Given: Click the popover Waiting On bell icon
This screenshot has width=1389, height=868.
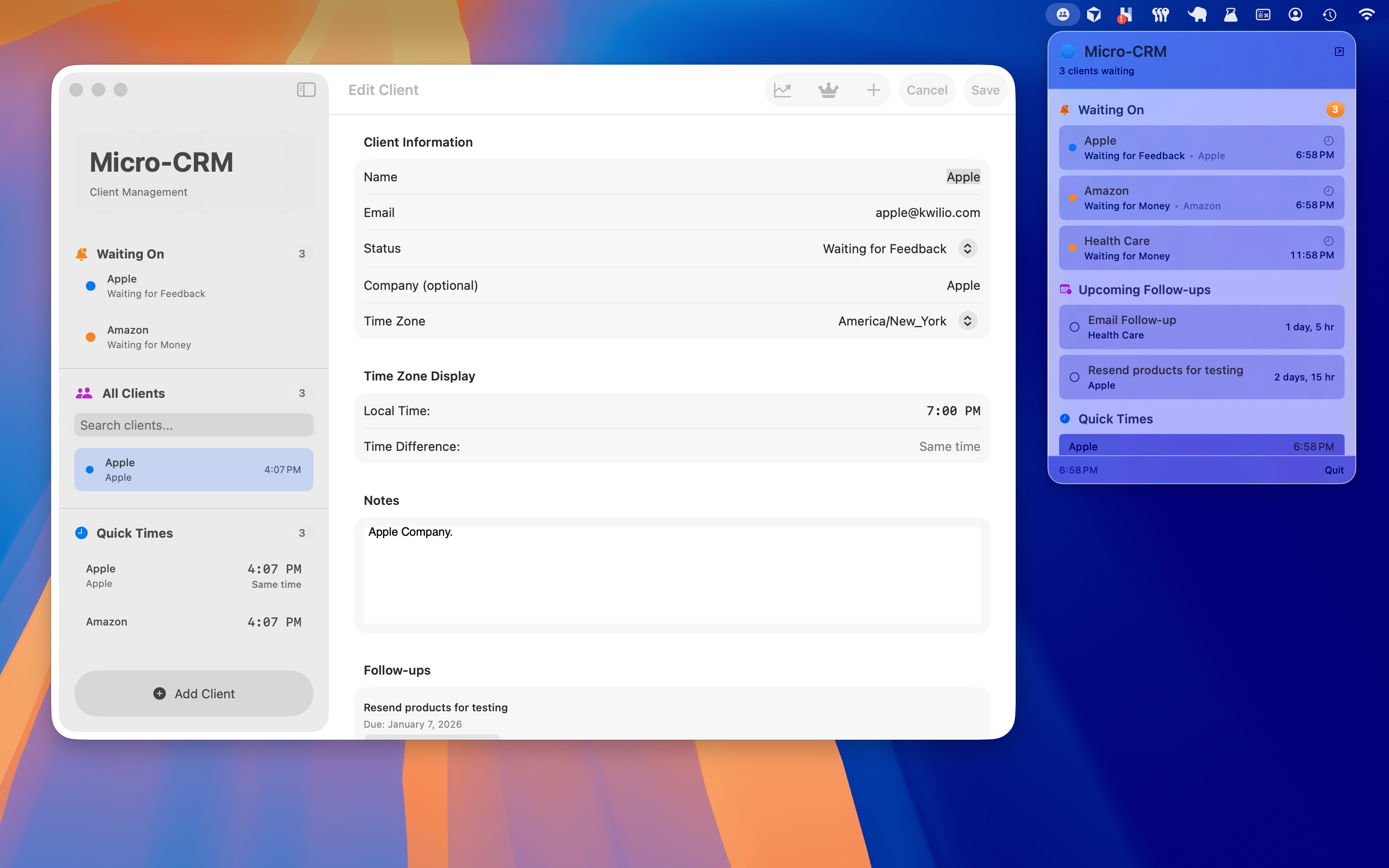Looking at the screenshot, I should [x=1065, y=109].
